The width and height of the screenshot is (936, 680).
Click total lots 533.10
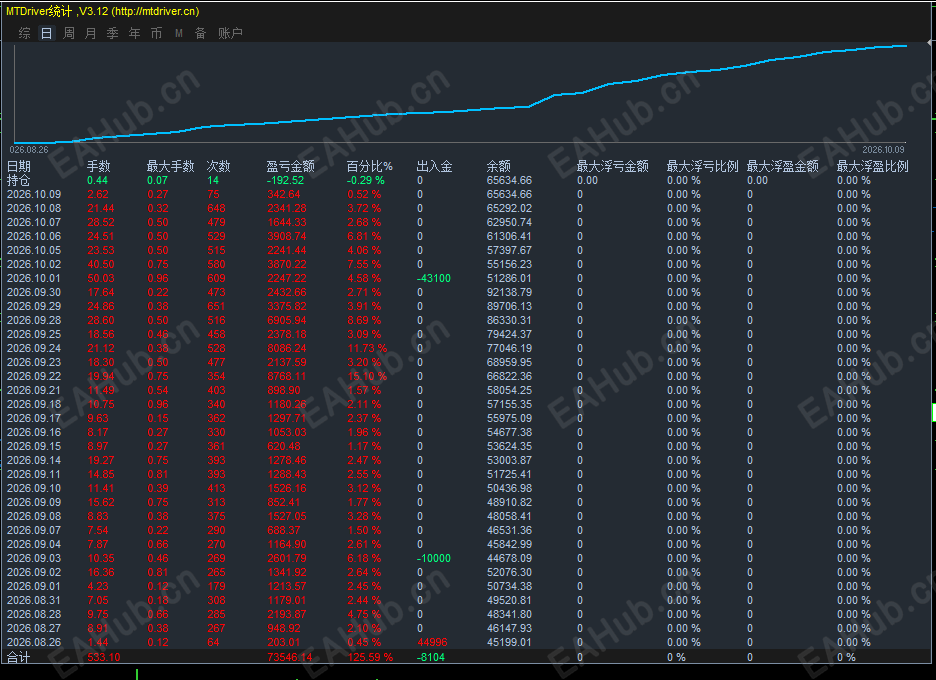coord(103,657)
